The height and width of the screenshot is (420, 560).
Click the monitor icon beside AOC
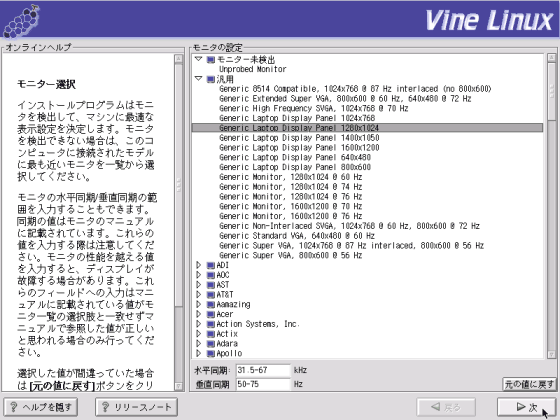pos(211,275)
